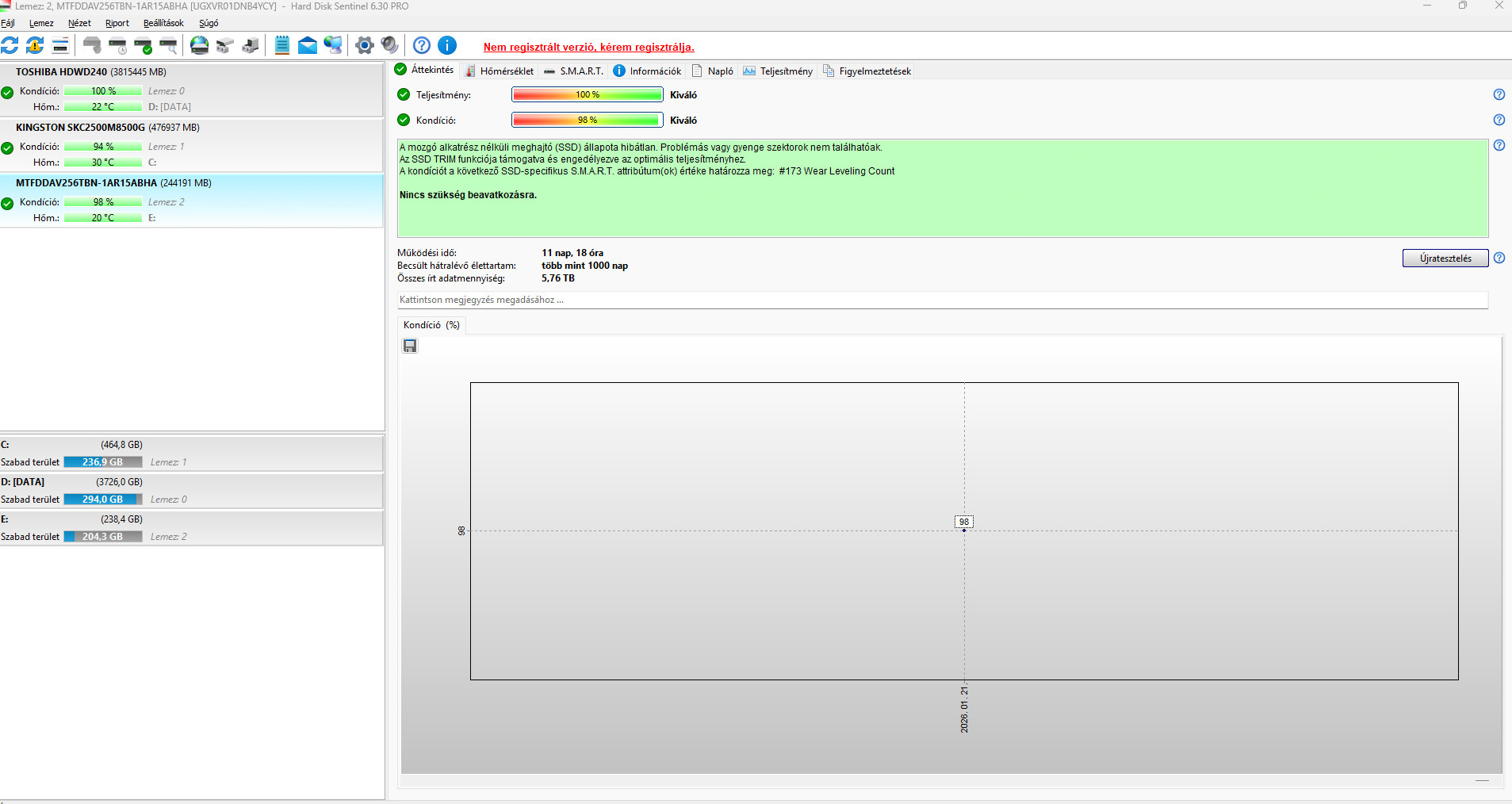Select the TOSHIBA HDWD240 disk
This screenshot has width=1512, height=804.
(x=192, y=90)
